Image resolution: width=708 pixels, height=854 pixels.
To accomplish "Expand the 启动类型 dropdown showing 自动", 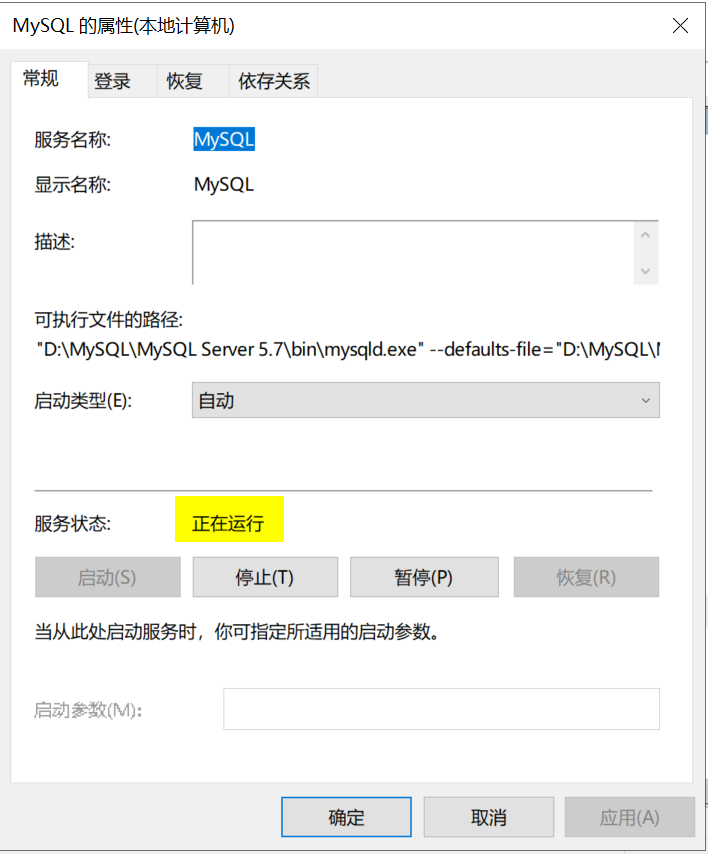I will pyautogui.click(x=425, y=401).
